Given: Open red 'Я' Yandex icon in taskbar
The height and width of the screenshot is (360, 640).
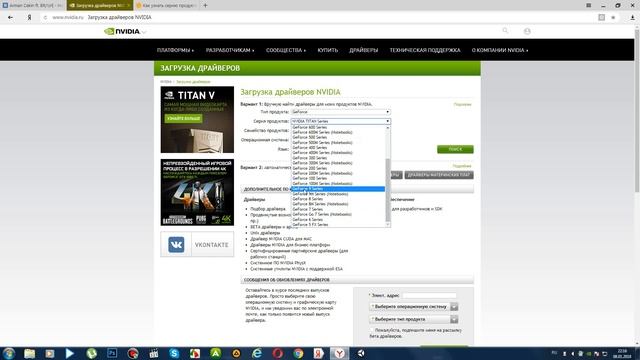Looking at the screenshot, I should [318, 353].
